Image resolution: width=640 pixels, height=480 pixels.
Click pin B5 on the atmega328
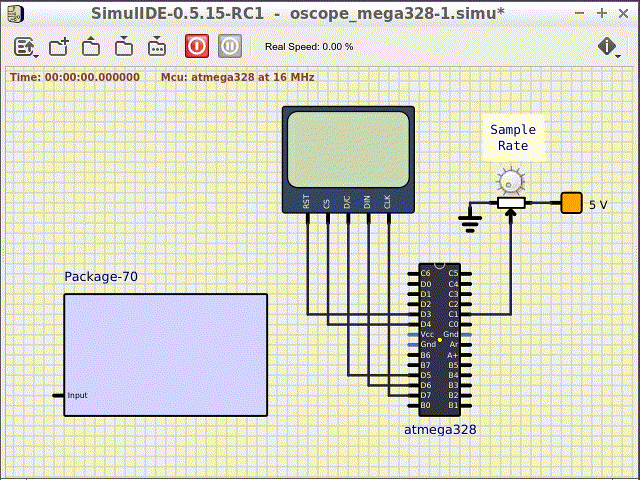coord(466,365)
